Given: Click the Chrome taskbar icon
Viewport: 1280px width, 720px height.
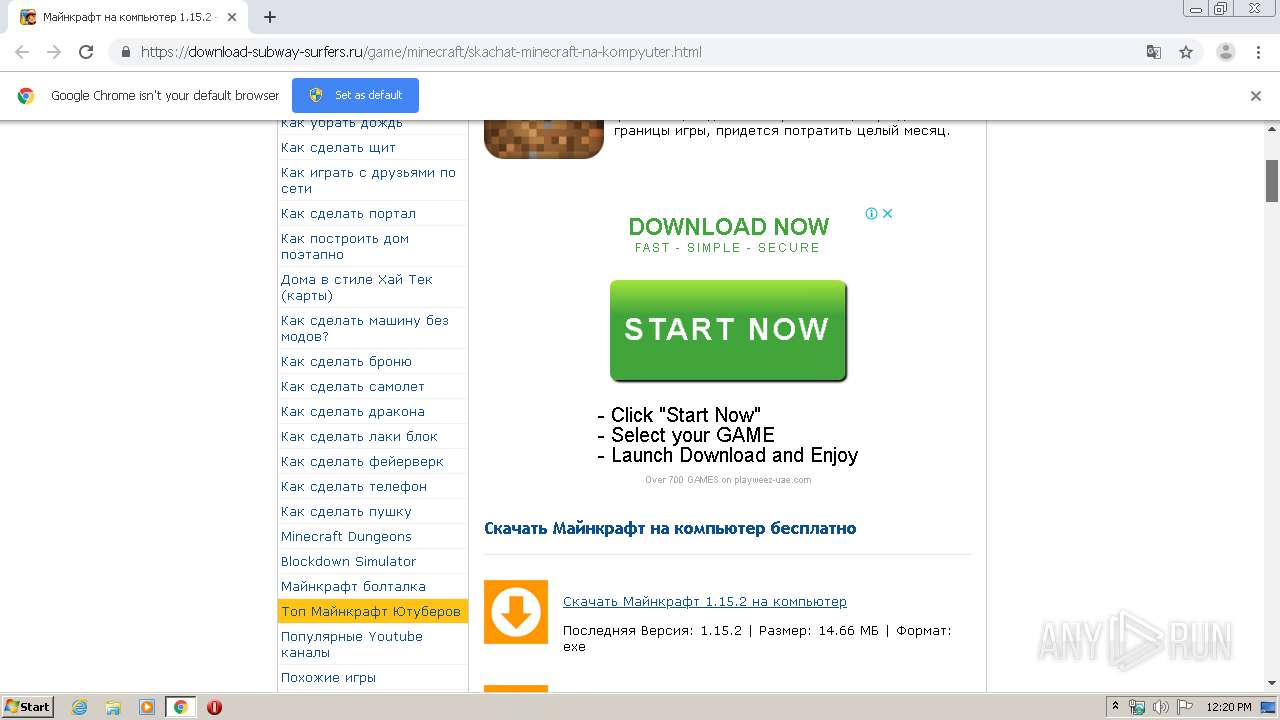Looking at the screenshot, I should (x=180, y=707).
